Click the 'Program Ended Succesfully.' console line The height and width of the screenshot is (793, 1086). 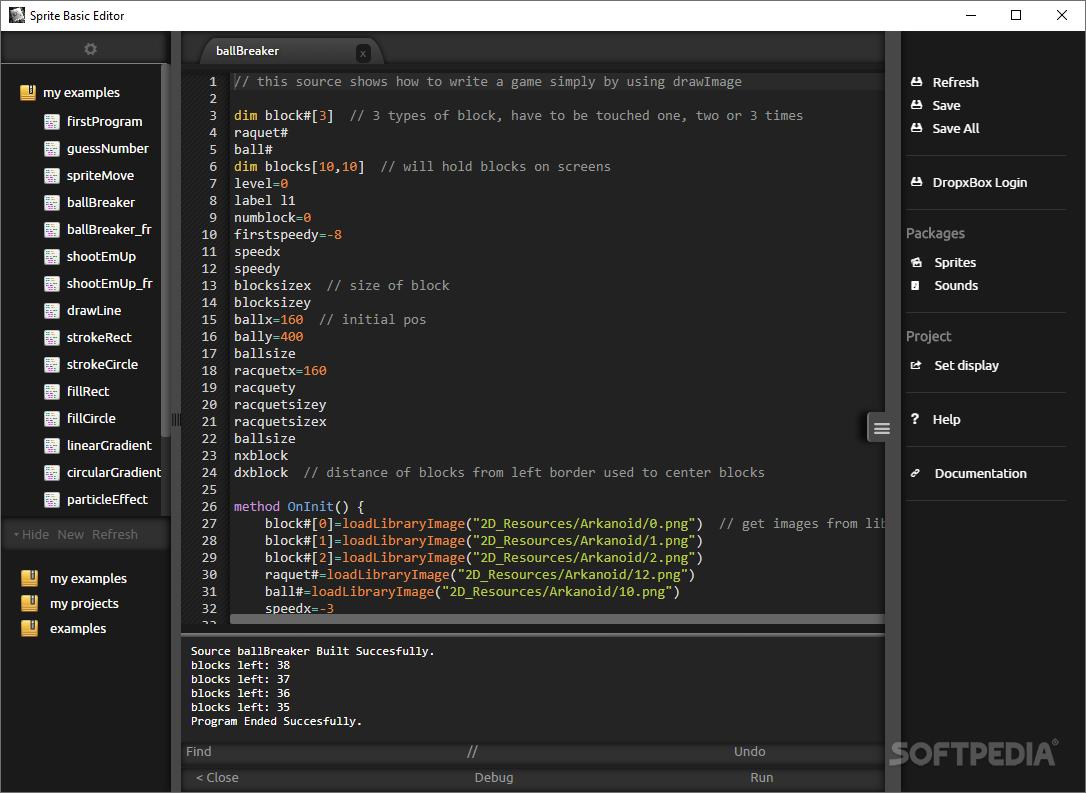[276, 722]
